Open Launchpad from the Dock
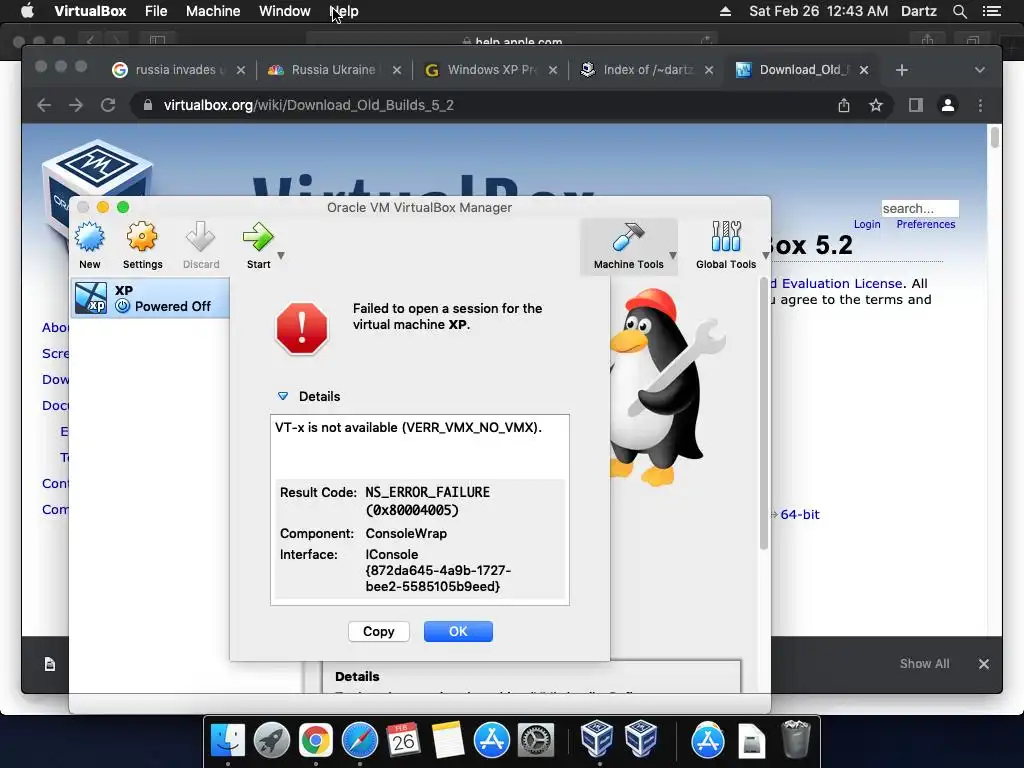1024x768 pixels. point(272,740)
